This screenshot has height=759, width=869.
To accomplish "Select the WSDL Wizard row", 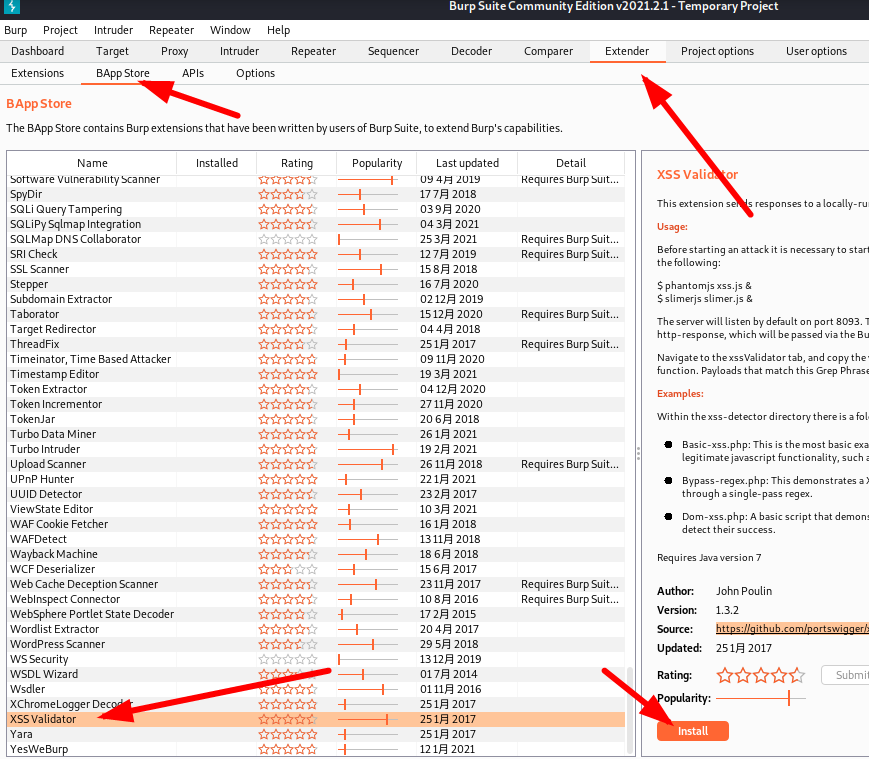I will 316,674.
